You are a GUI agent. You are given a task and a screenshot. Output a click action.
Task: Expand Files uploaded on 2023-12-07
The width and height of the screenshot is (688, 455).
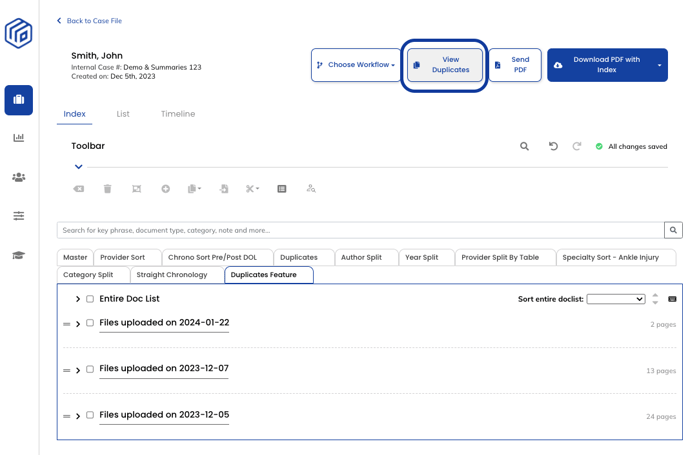78,370
